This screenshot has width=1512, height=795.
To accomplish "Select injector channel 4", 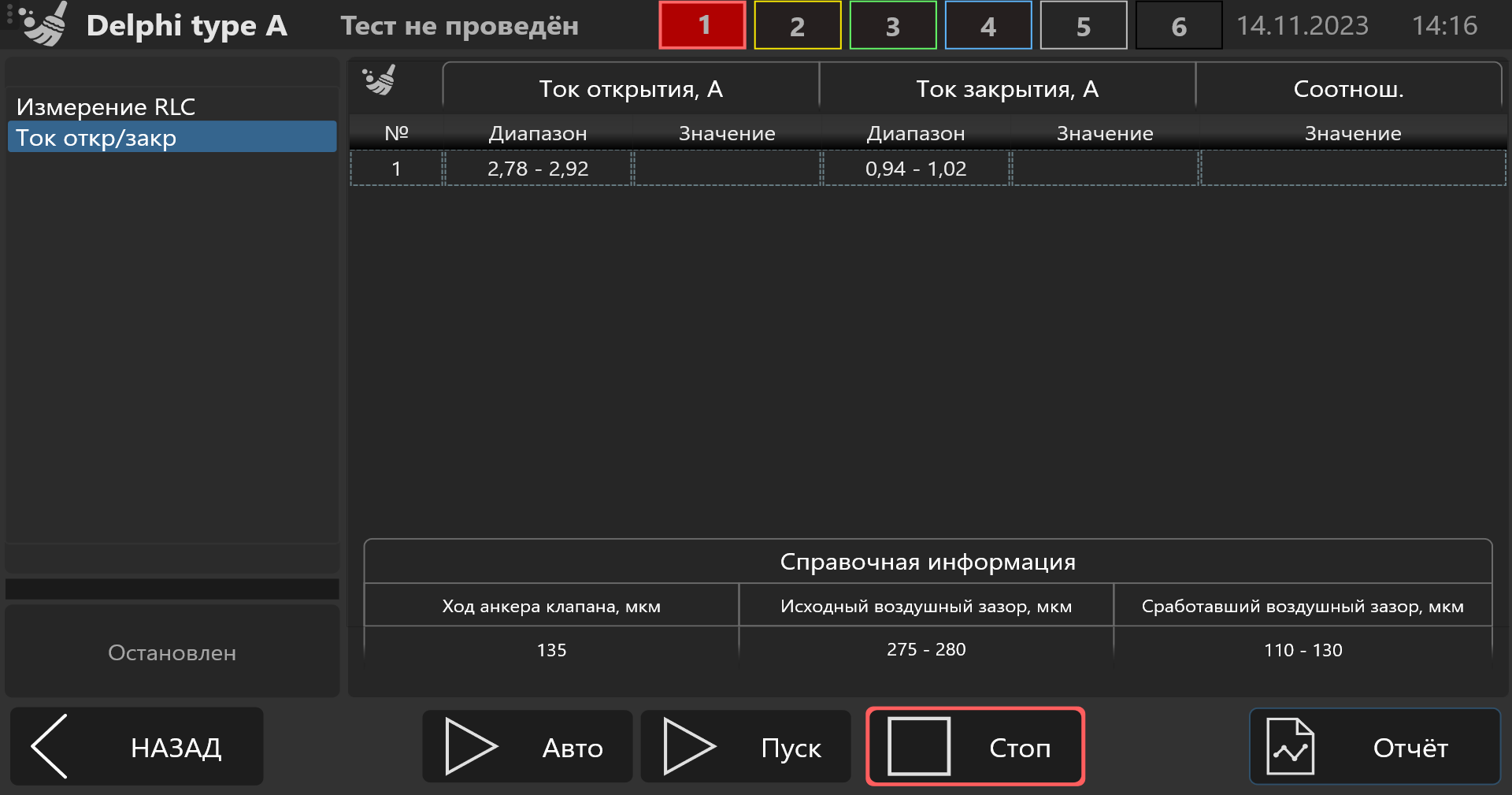I will coord(988,25).
